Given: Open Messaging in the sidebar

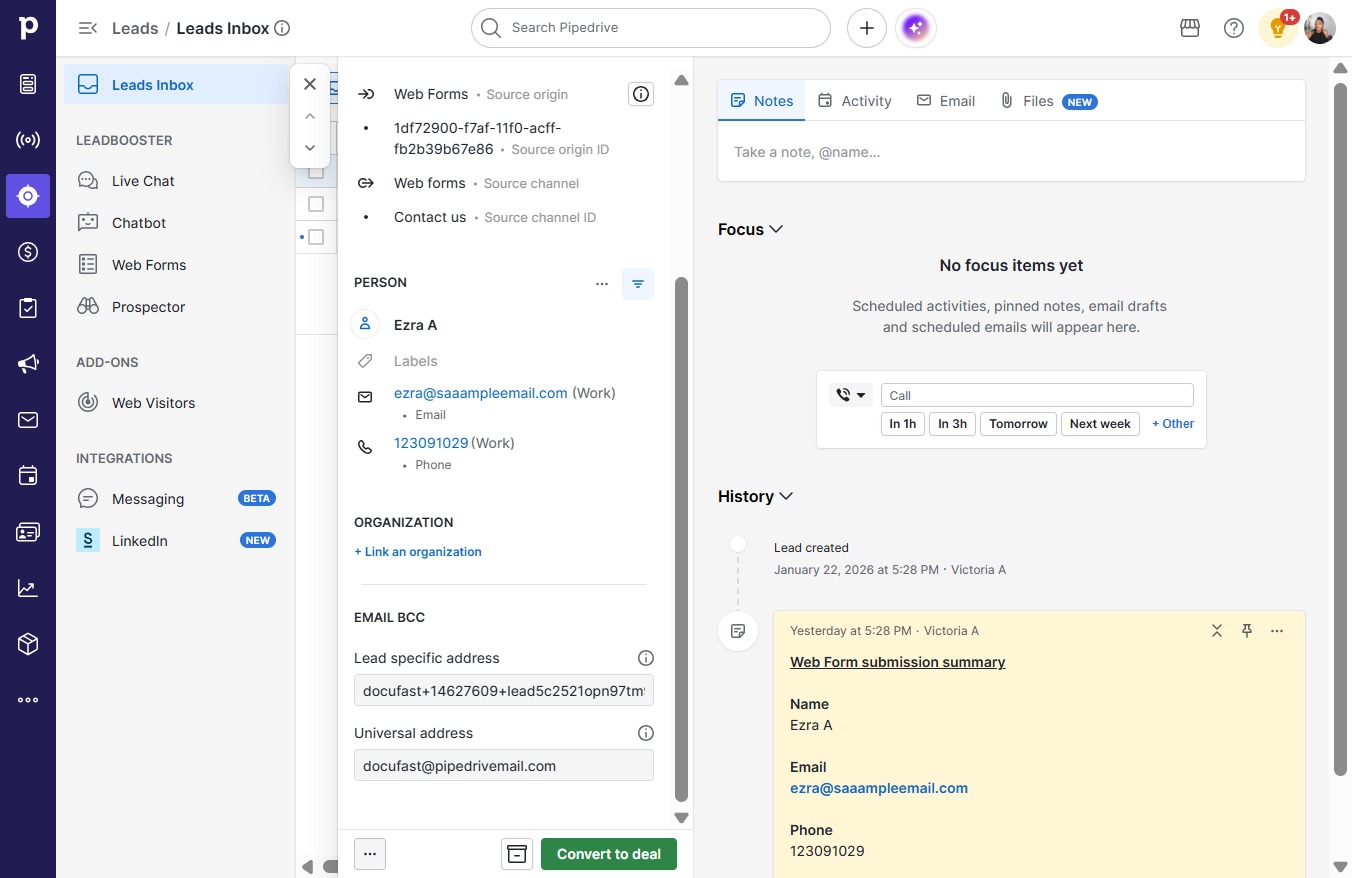Looking at the screenshot, I should point(176,499).
